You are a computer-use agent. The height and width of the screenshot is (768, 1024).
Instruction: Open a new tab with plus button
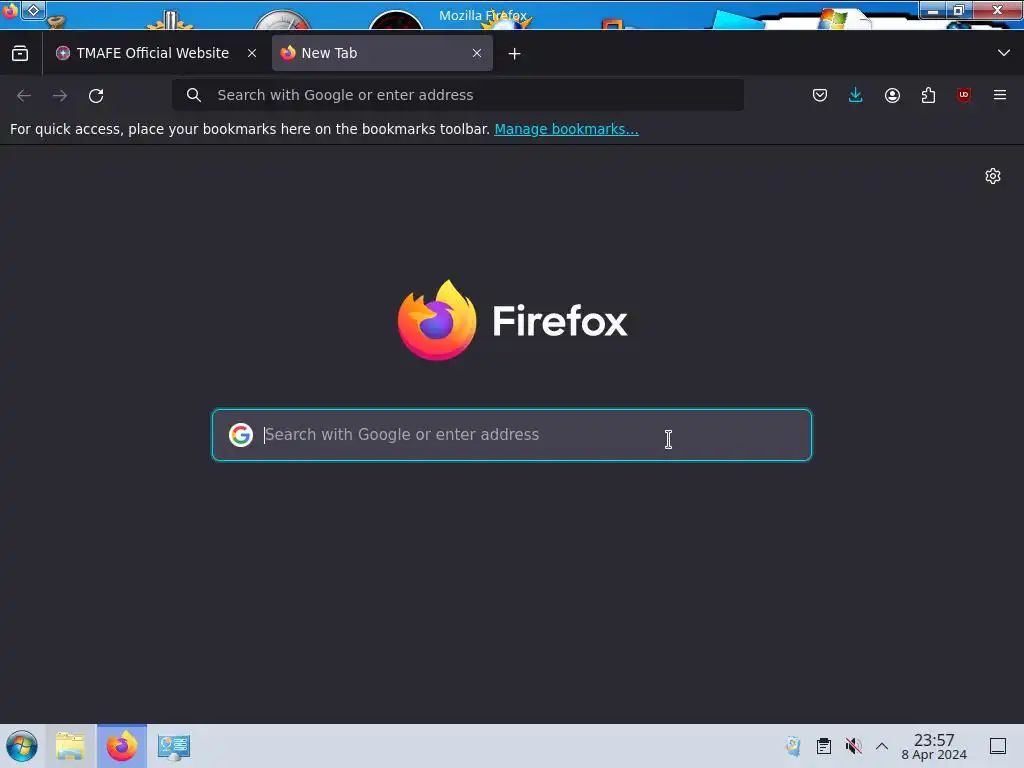coord(515,54)
